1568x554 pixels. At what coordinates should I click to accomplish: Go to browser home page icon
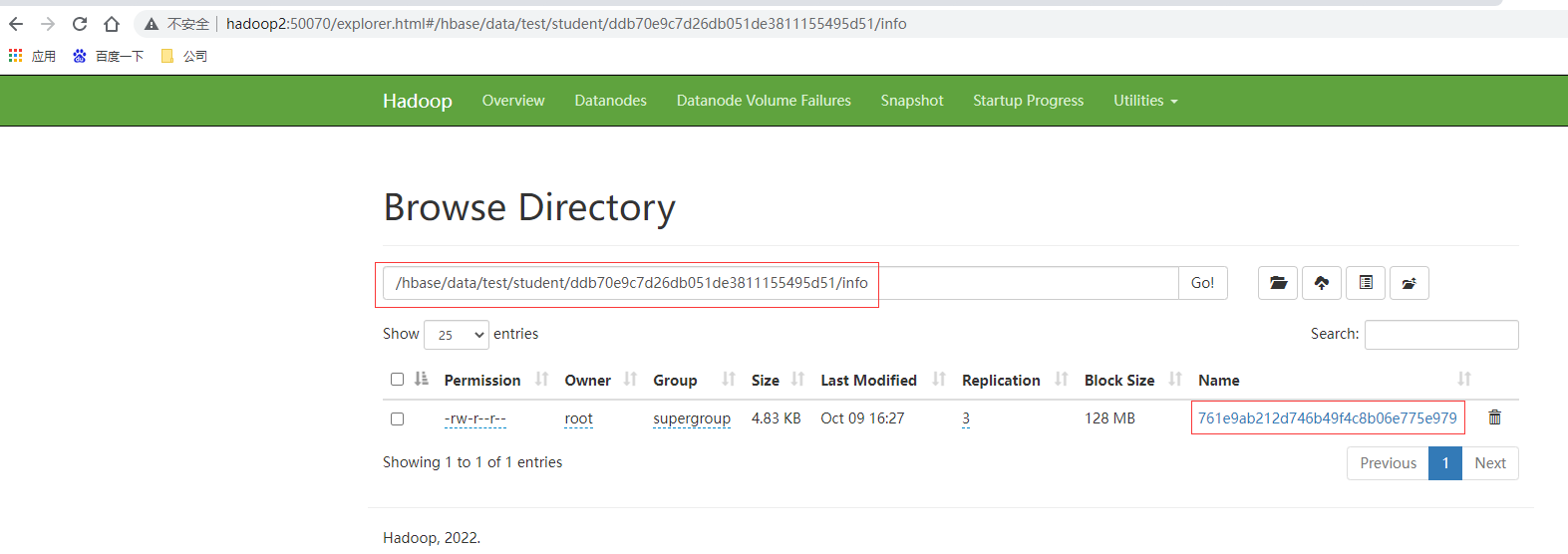point(112,24)
